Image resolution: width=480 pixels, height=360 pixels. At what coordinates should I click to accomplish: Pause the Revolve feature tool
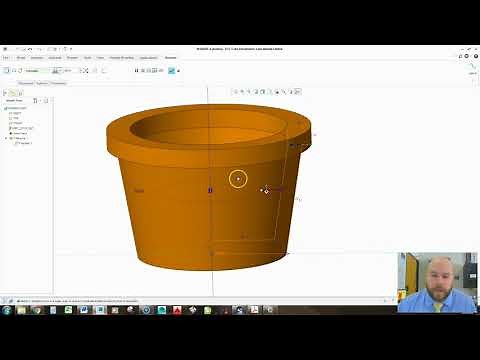(x=136, y=70)
